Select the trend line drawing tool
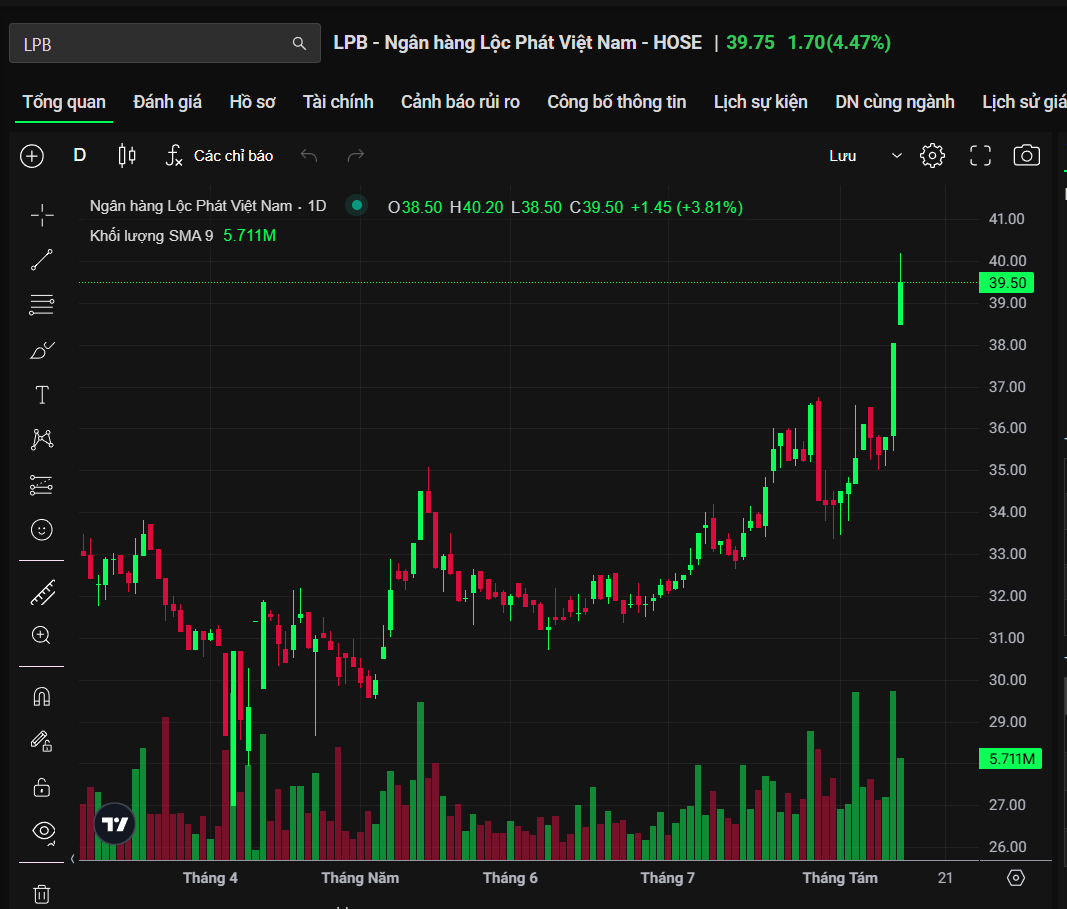 point(42,260)
